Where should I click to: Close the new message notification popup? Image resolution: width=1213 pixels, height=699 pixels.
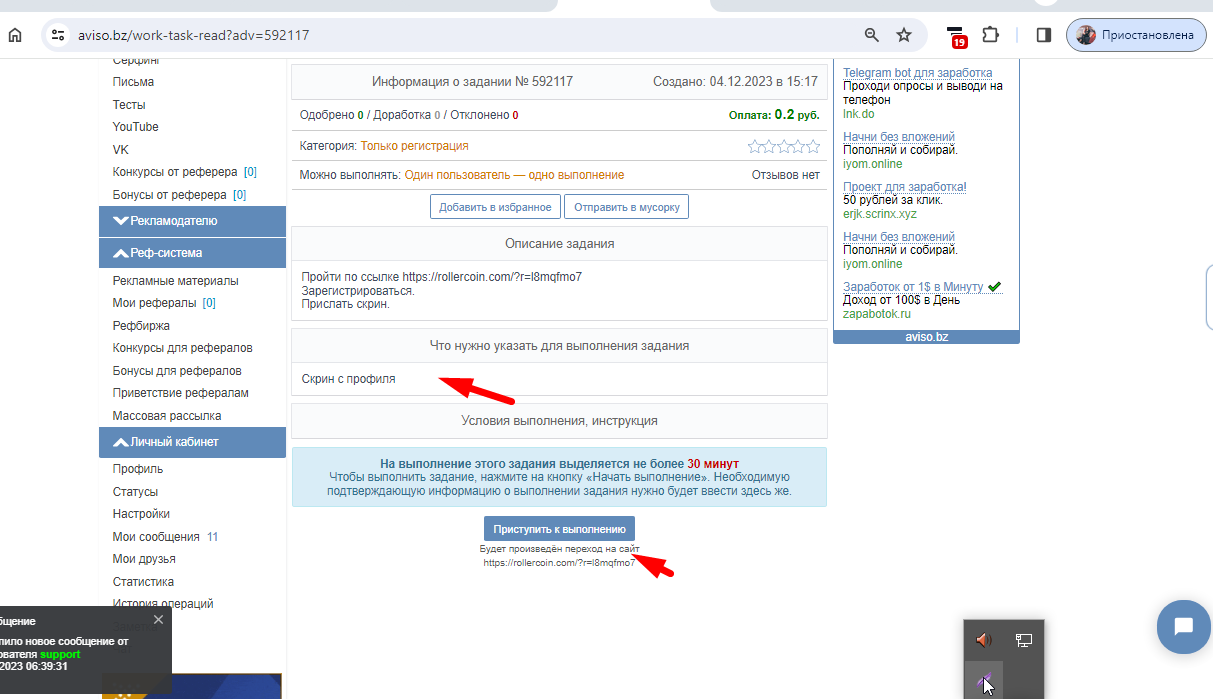158,620
